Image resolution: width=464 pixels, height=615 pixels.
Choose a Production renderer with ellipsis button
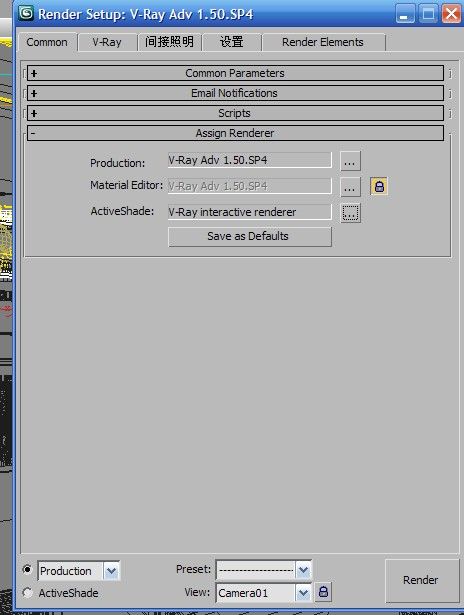tap(350, 161)
